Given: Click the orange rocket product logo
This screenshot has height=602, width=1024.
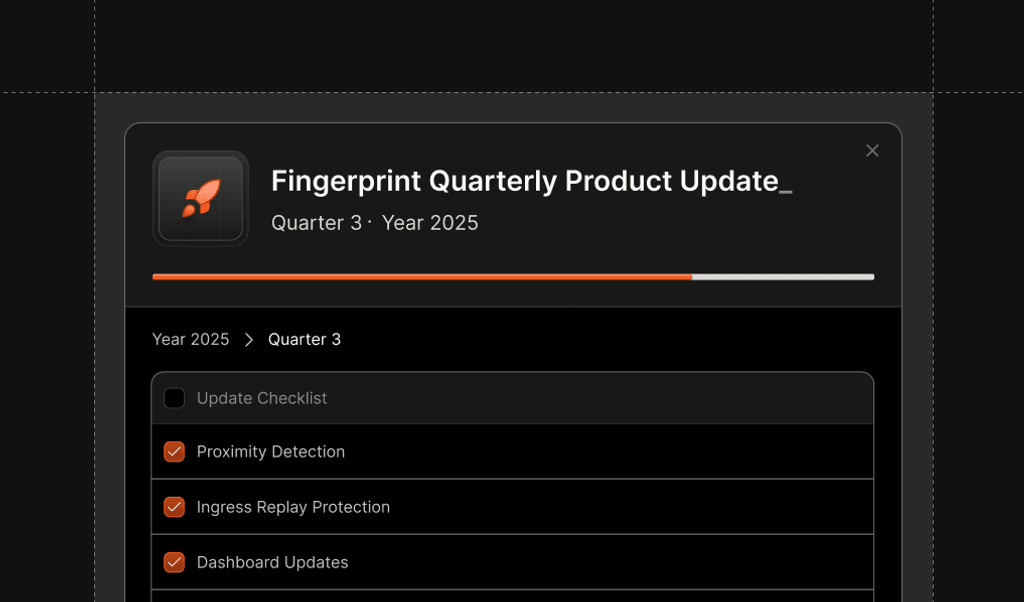Looking at the screenshot, I should (200, 197).
